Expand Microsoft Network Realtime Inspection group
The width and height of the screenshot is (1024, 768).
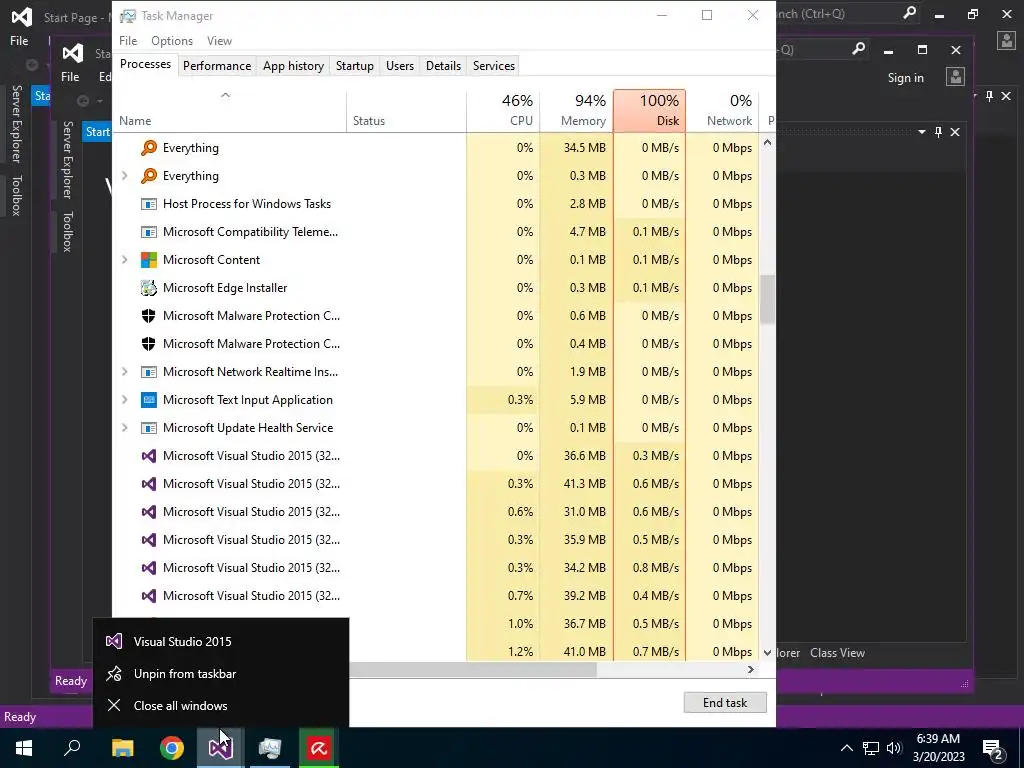[125, 372]
